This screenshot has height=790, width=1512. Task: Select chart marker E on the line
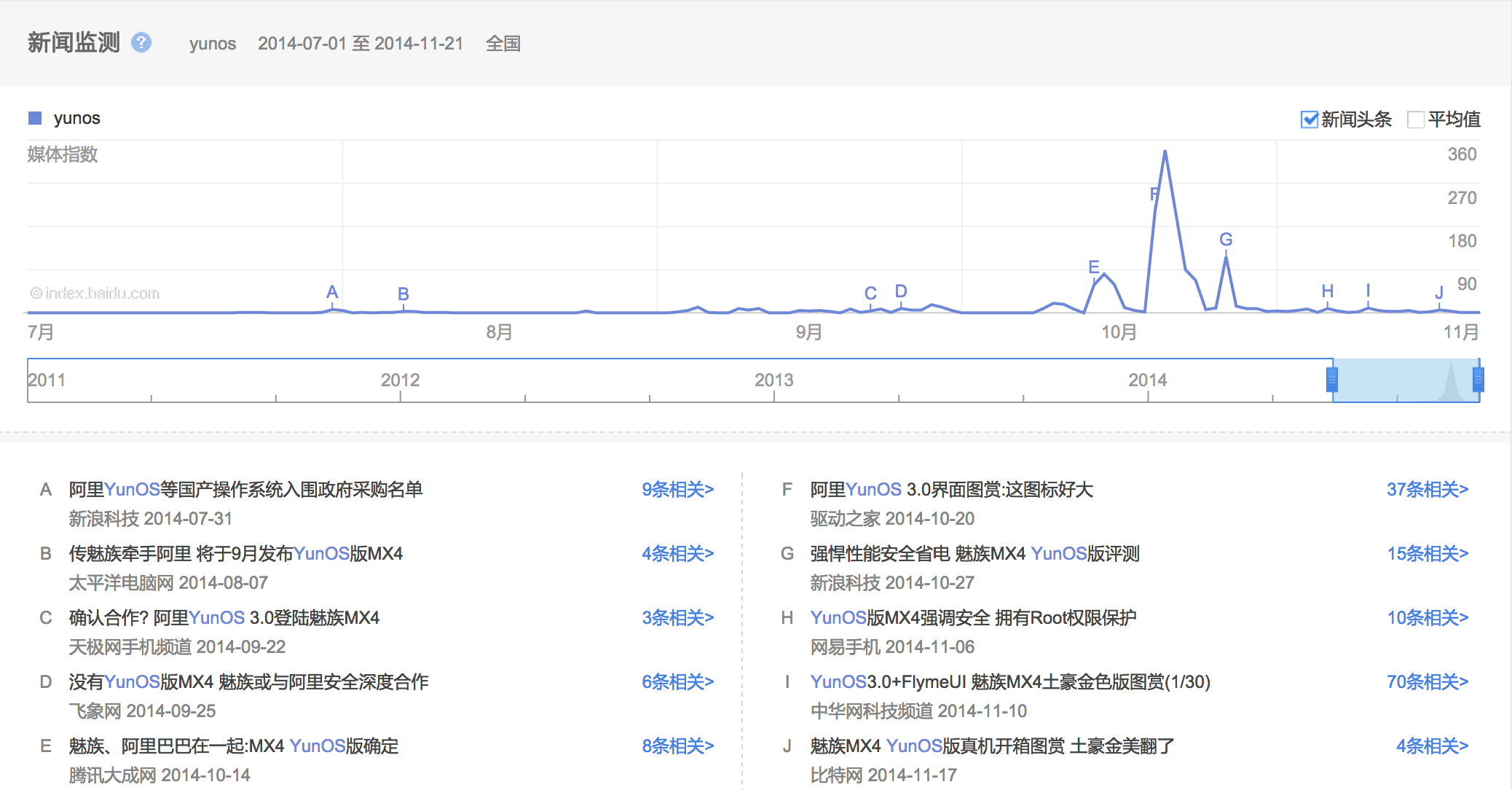pyautogui.click(x=1093, y=267)
